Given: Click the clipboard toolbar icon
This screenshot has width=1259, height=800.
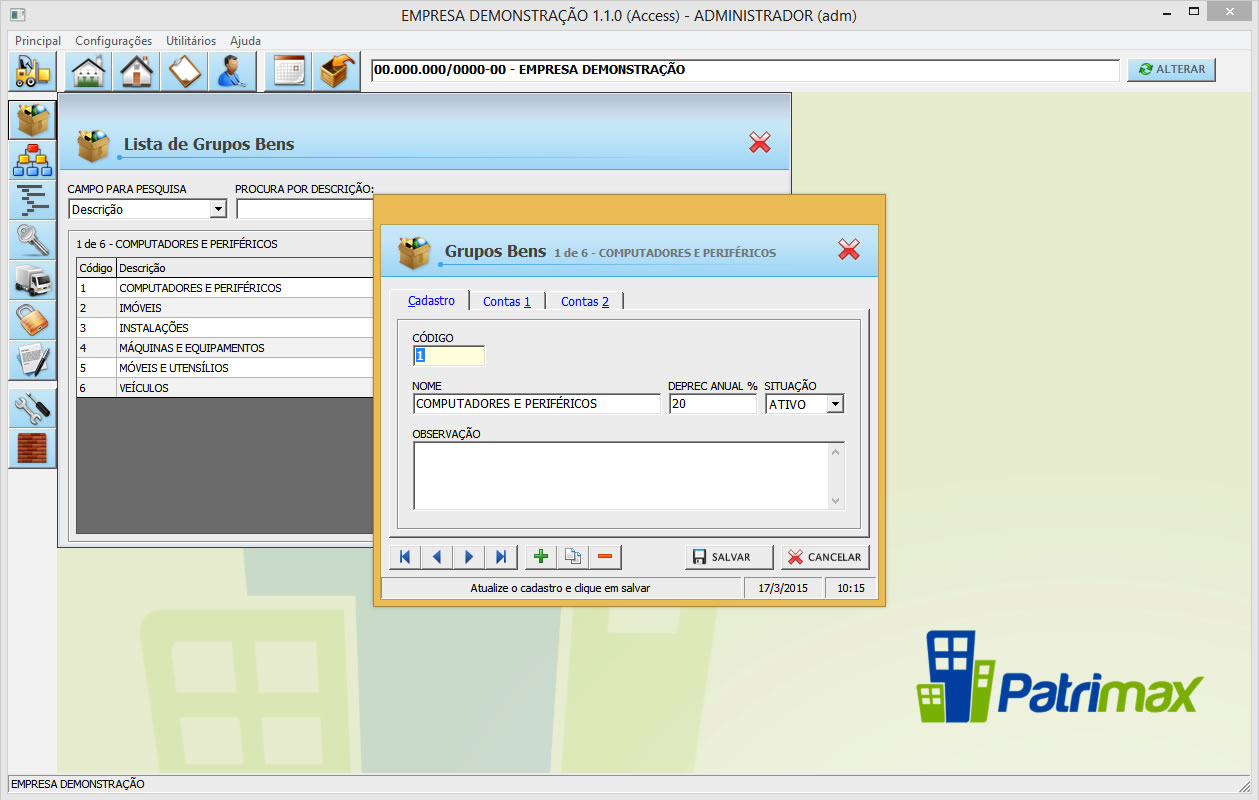Looking at the screenshot, I should tap(185, 72).
